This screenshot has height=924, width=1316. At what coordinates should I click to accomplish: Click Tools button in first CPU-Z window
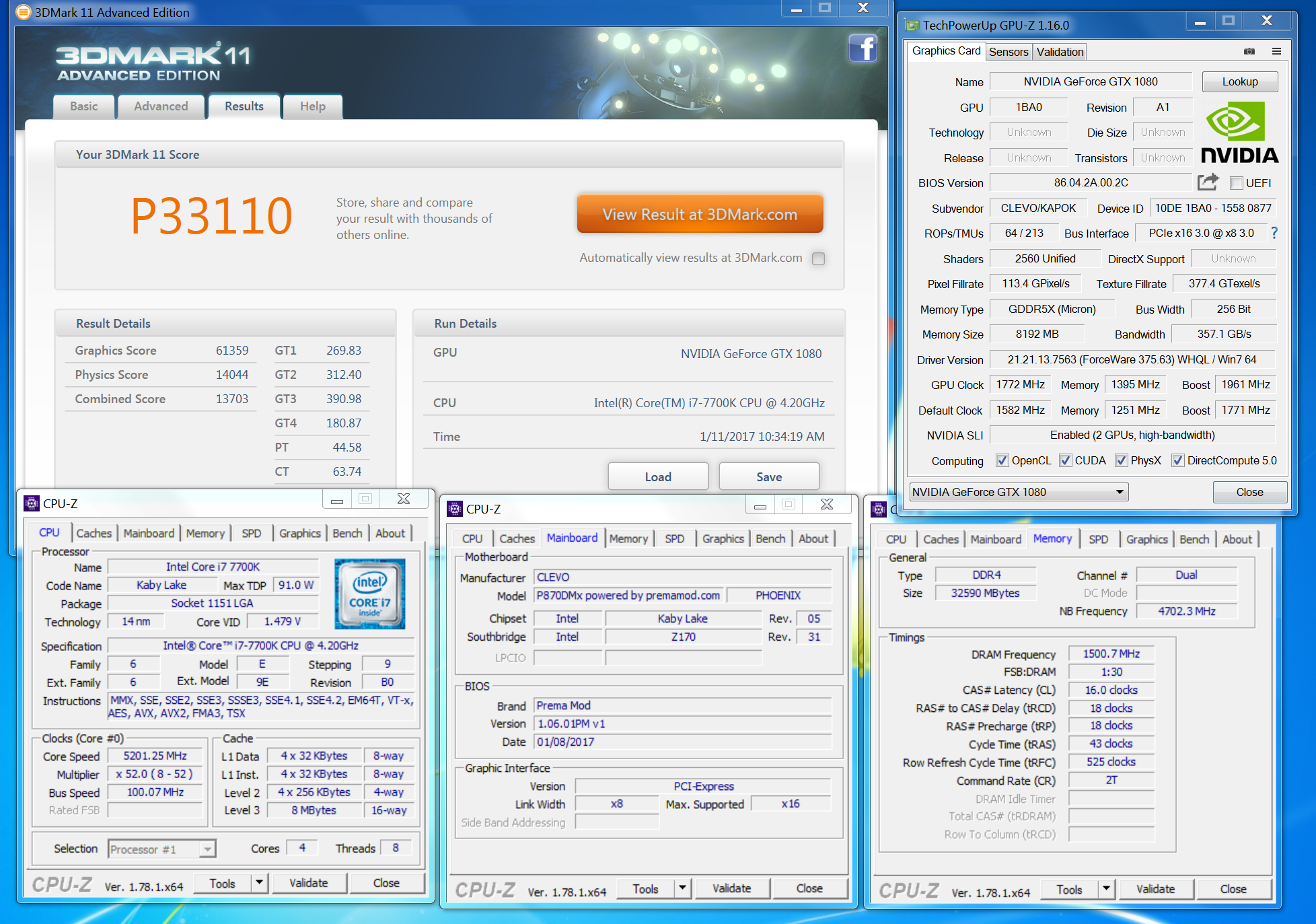(222, 882)
